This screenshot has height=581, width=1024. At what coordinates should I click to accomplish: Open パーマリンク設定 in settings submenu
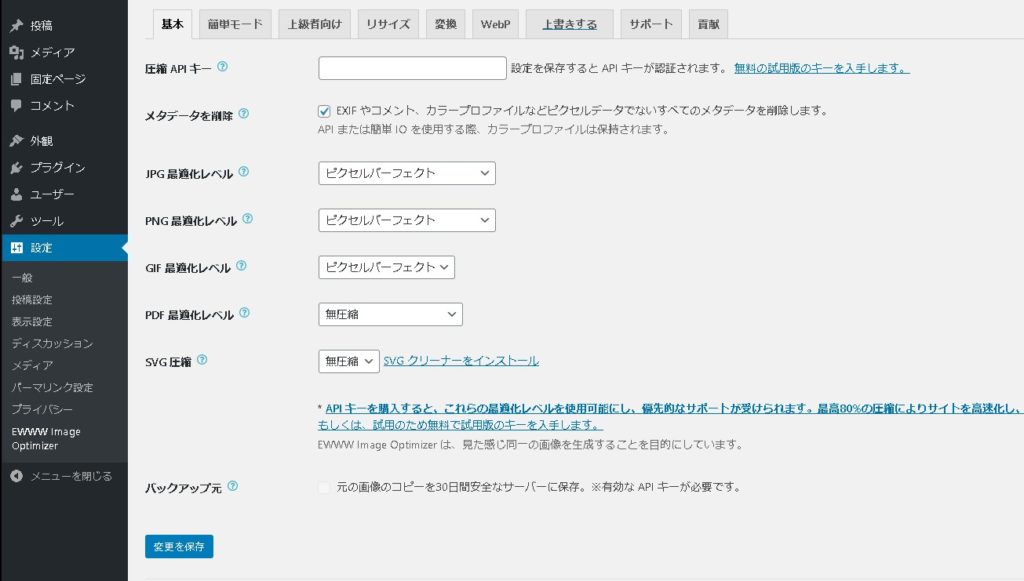(52, 387)
